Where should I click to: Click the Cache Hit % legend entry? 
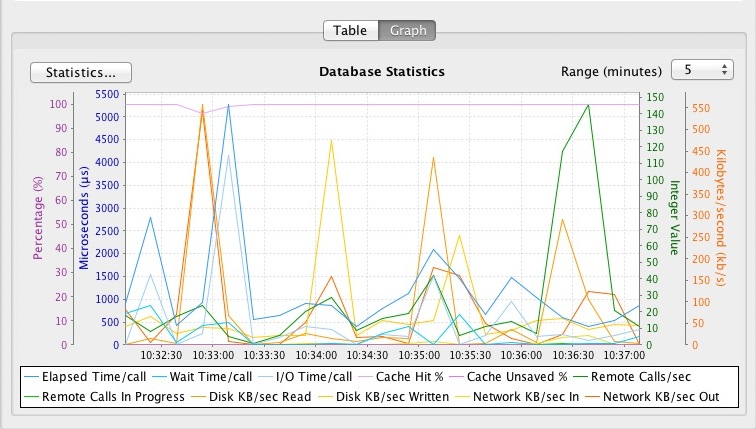pyautogui.click(x=402, y=377)
